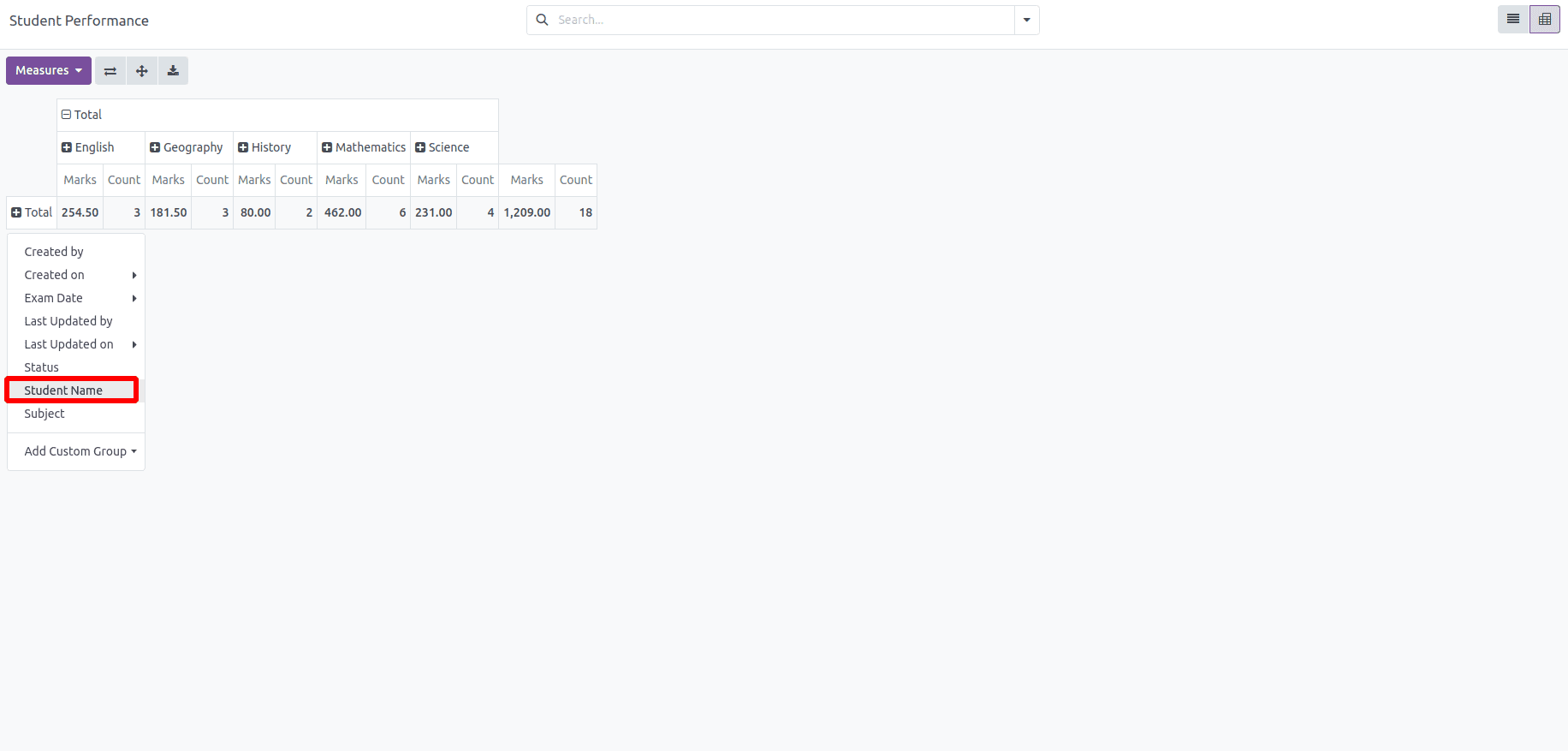Click the 181.50 Geography marks cell
The width and height of the screenshot is (1568, 751).
pyautogui.click(x=169, y=212)
